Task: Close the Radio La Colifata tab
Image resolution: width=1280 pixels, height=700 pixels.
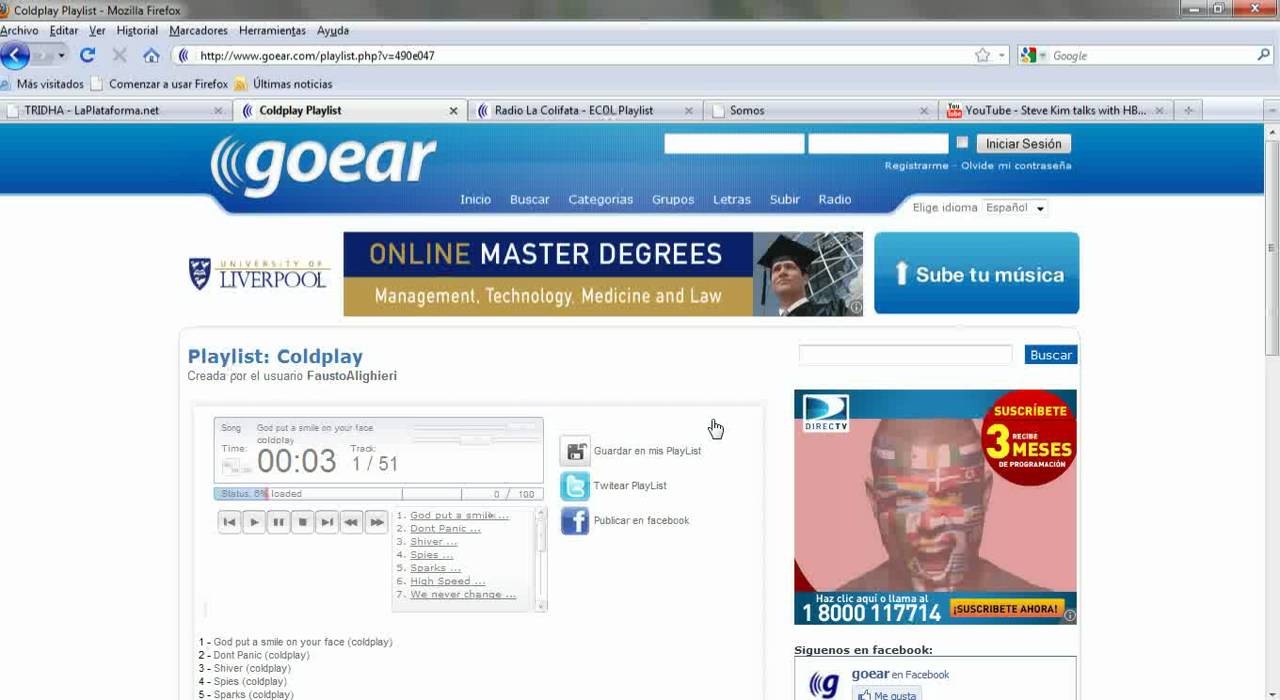Action: 688,111
